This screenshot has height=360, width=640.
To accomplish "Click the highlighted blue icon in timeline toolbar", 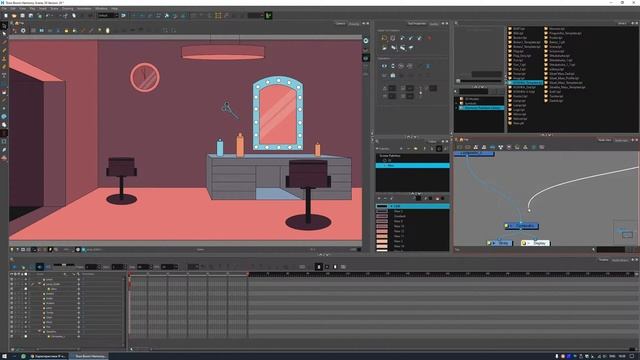I will point(40,267).
